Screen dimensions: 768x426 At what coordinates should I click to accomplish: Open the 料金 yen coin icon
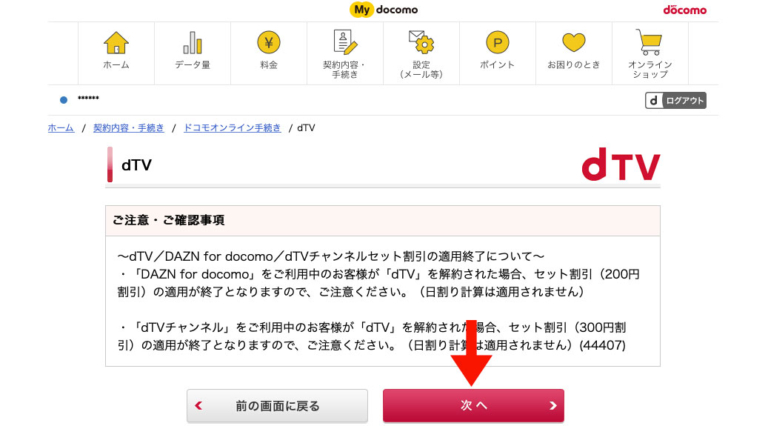(x=268, y=43)
